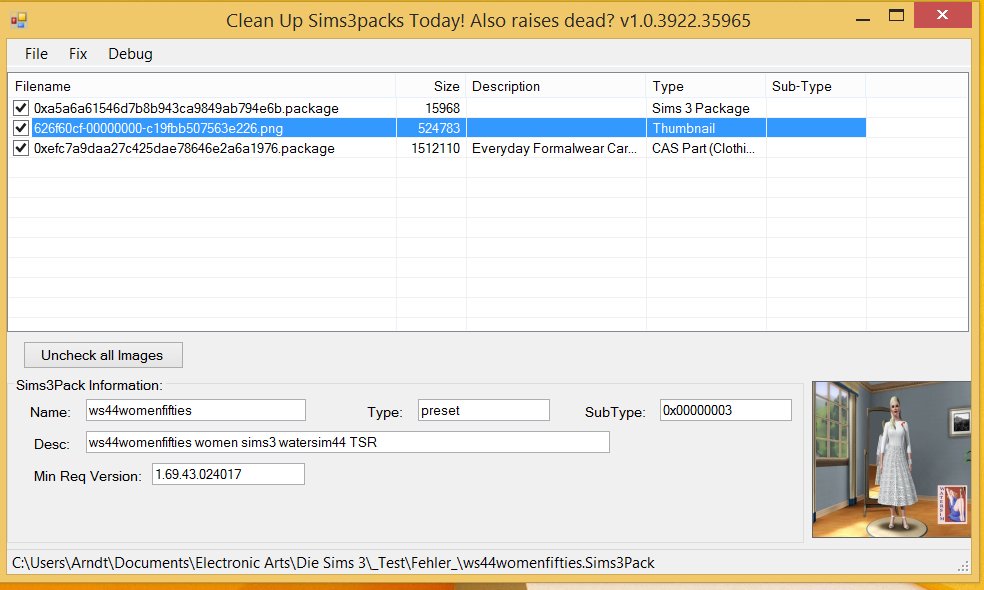This screenshot has height=590, width=984.
Task: Toggle checkbox for the .png thumbnail file
Action: point(21,128)
